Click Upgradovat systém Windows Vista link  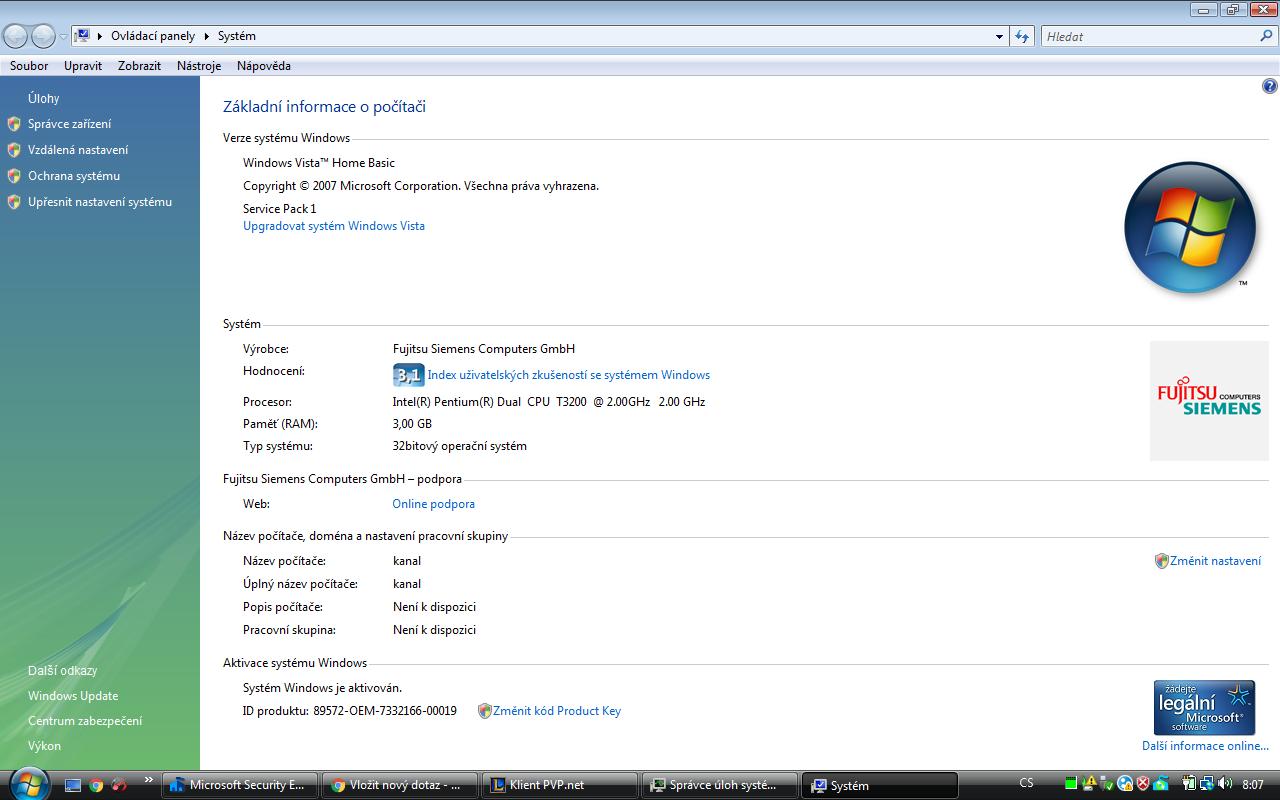coord(334,226)
